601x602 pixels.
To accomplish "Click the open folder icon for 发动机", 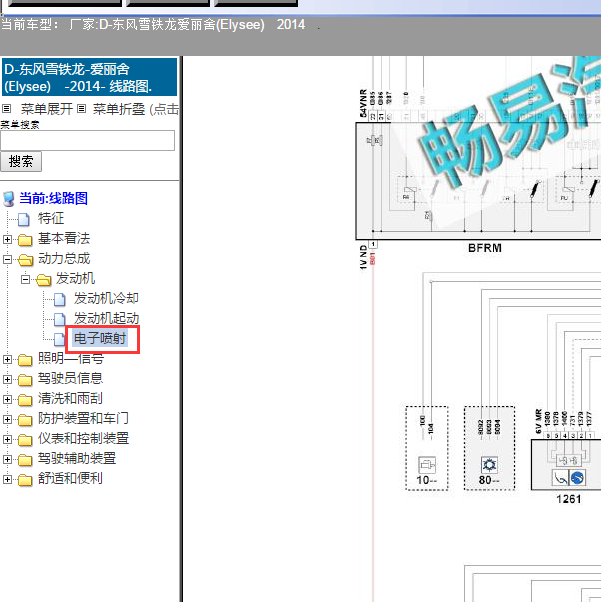I will click(44, 280).
